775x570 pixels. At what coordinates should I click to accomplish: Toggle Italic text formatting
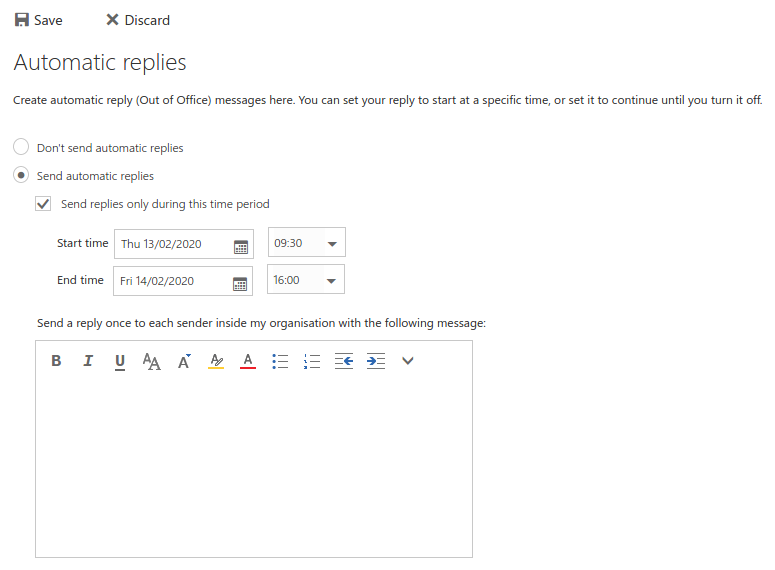88,361
